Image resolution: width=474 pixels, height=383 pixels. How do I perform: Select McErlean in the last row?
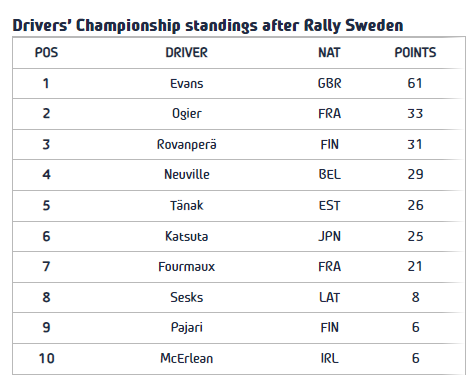tap(187, 358)
